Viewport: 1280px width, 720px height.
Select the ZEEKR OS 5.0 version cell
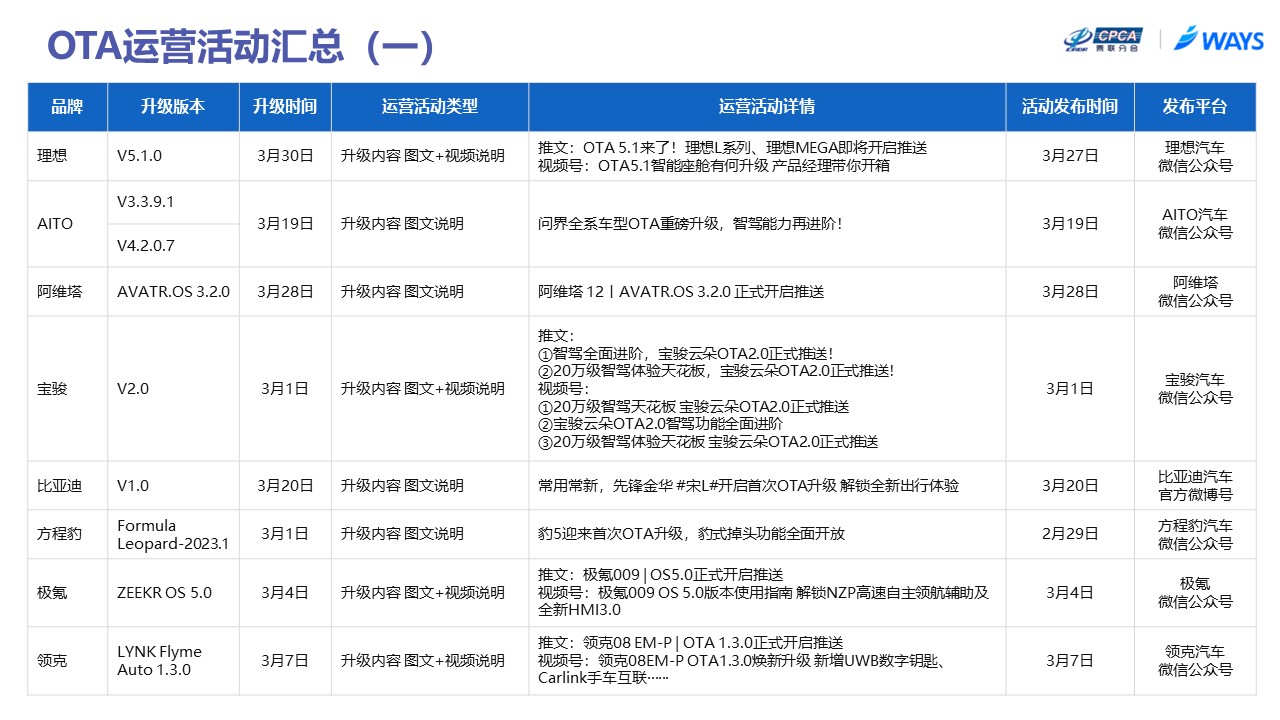coord(173,593)
